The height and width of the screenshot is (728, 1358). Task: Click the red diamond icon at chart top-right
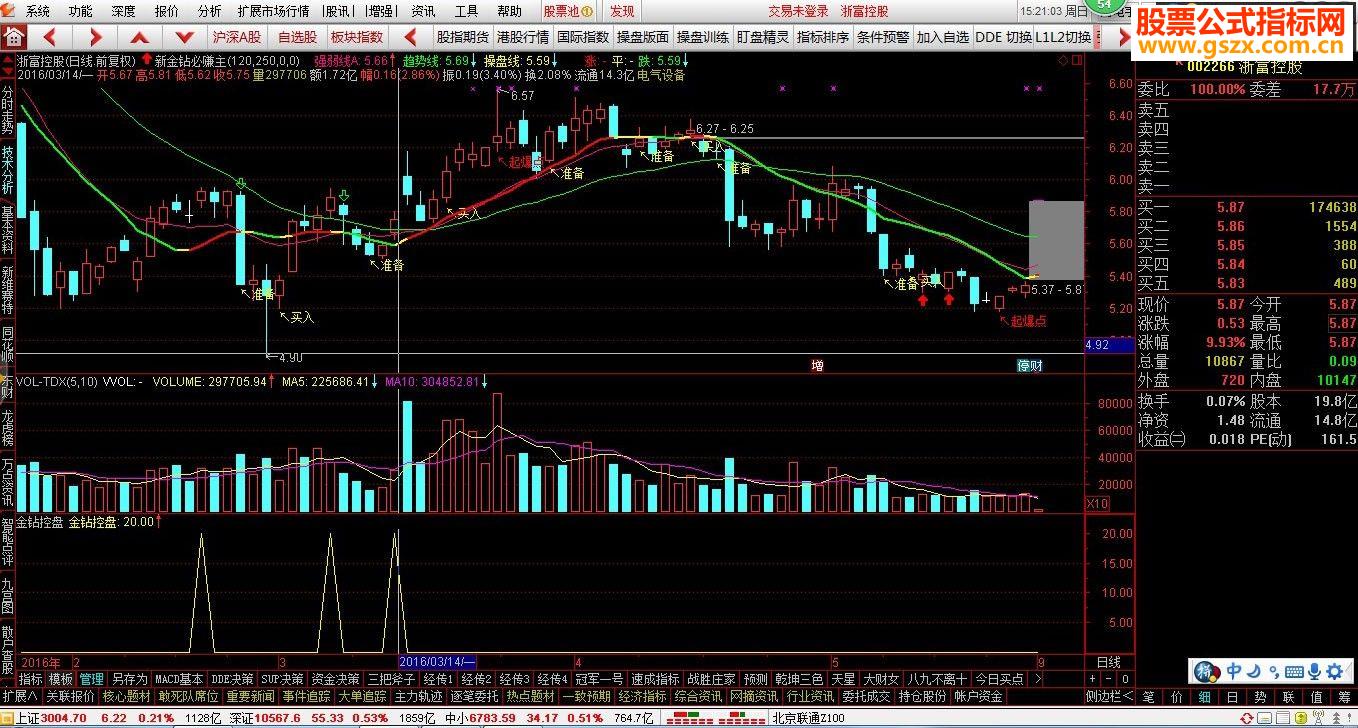(x=1062, y=61)
